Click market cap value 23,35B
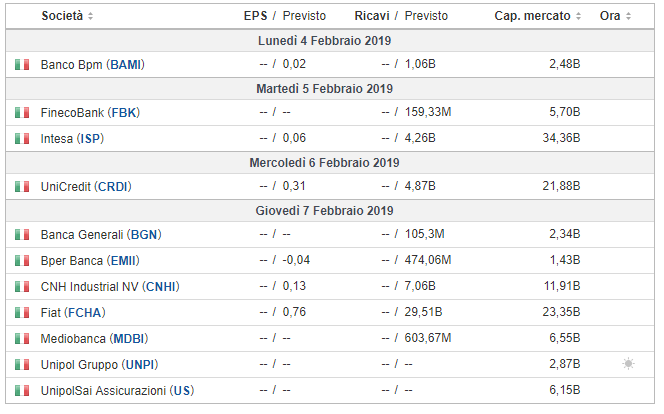This screenshot has height=414, width=664. (x=562, y=312)
